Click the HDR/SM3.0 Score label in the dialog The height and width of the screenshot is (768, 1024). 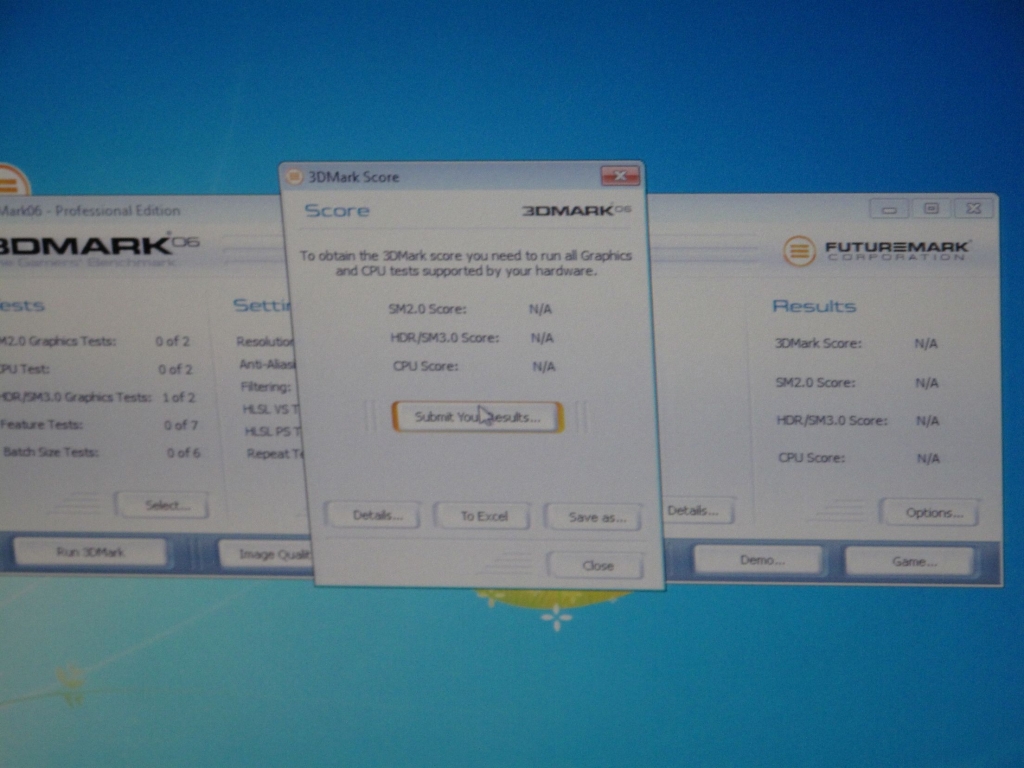(x=444, y=338)
